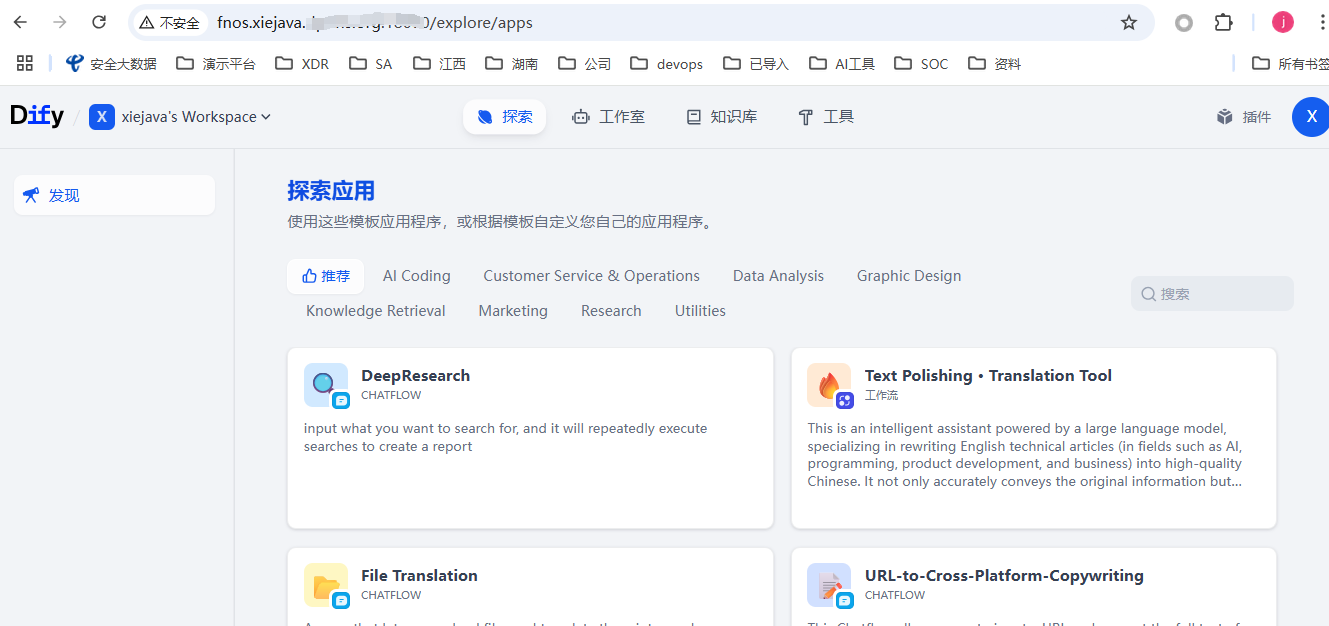Click the URL-to-Cross-Platform-Copywriting app icon
This screenshot has width=1329, height=626.
(x=829, y=585)
